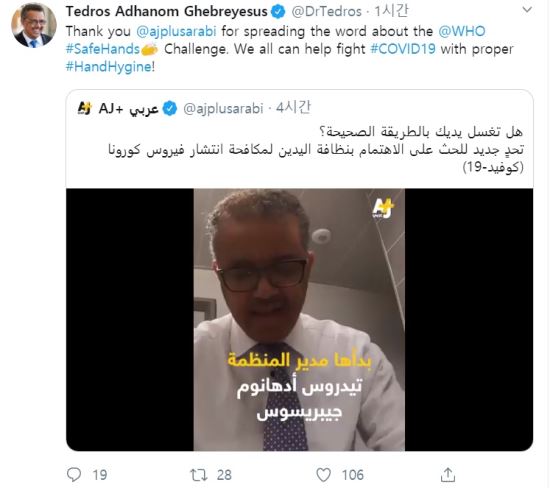Image resolution: width=550 pixels, height=488 pixels.
Task: Click Tedros profile avatar picture
Action: pyautogui.click(x=34, y=25)
